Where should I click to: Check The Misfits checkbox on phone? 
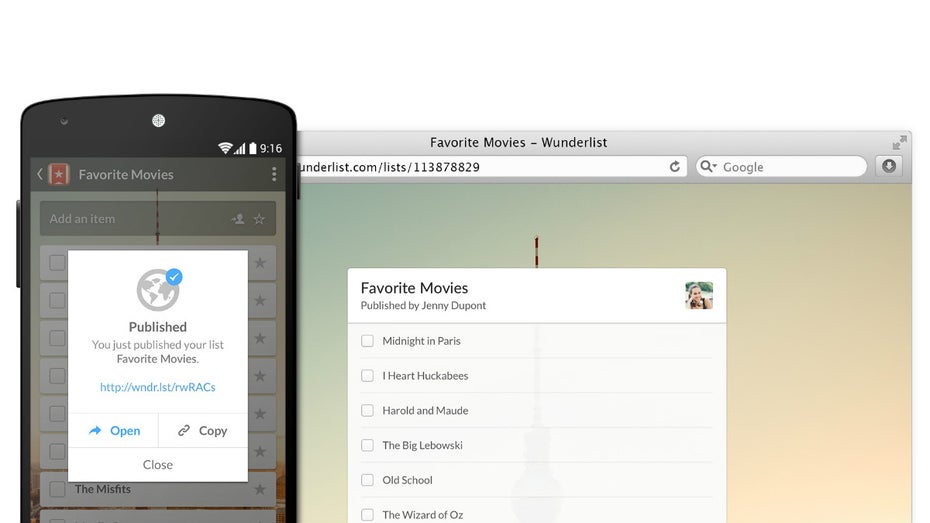57,489
